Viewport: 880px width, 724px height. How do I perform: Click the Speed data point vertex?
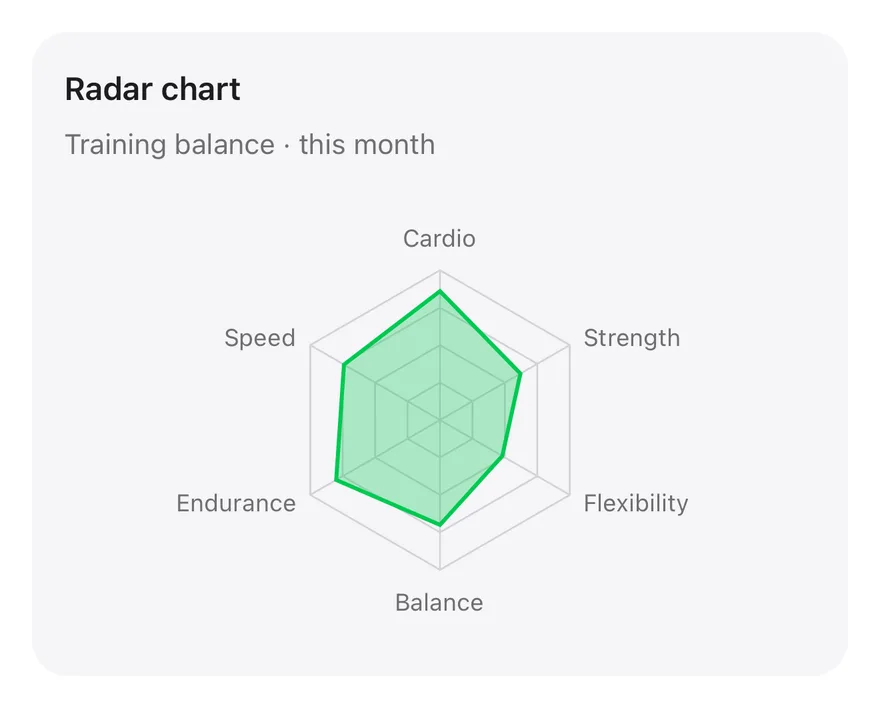pos(343,365)
